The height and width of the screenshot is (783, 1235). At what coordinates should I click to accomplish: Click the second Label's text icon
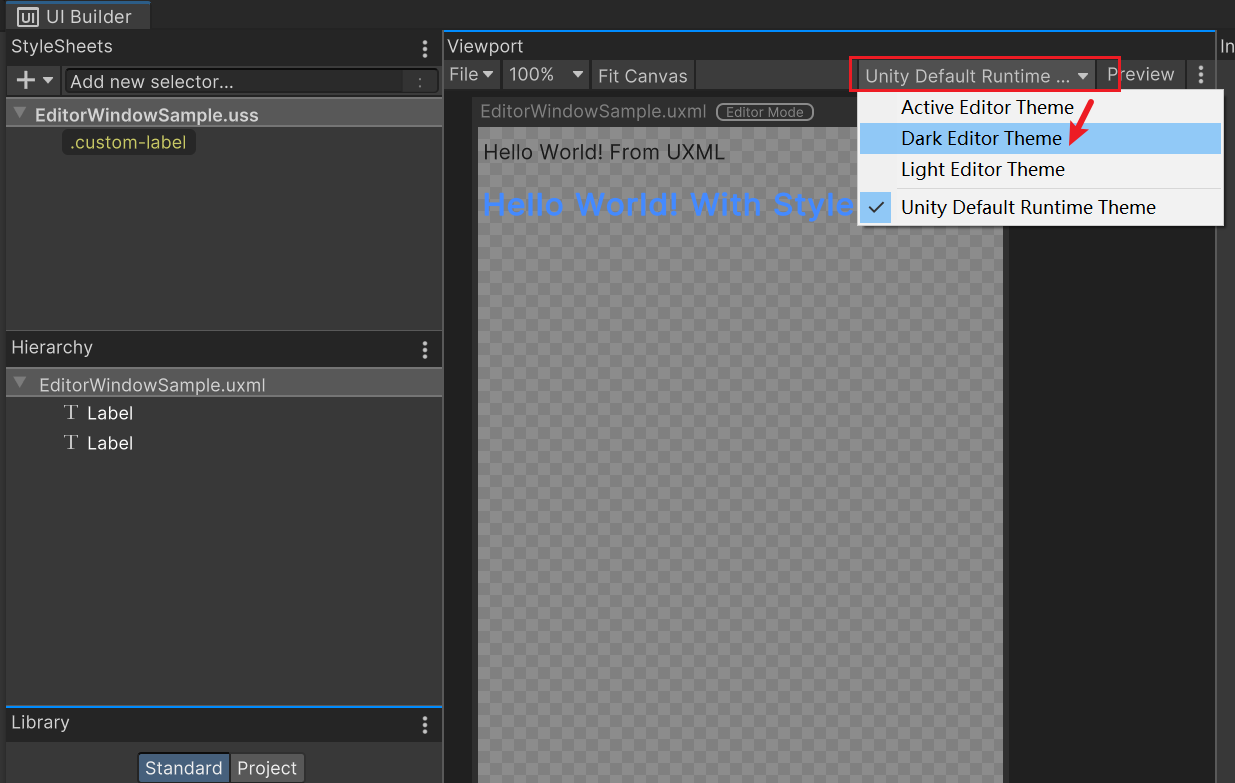click(71, 443)
